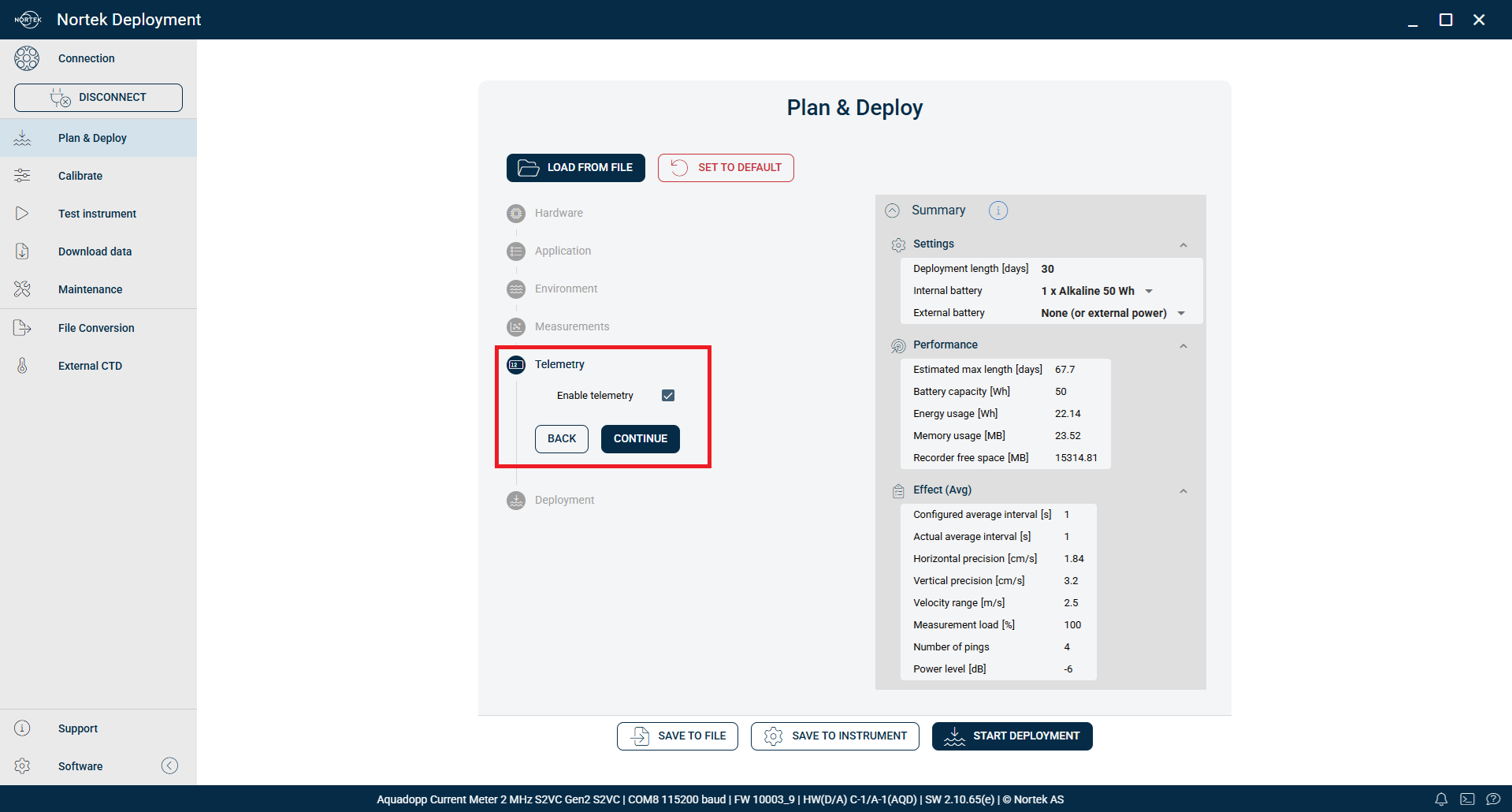Click the Summary info icon
The width and height of the screenshot is (1512, 812).
998,210
